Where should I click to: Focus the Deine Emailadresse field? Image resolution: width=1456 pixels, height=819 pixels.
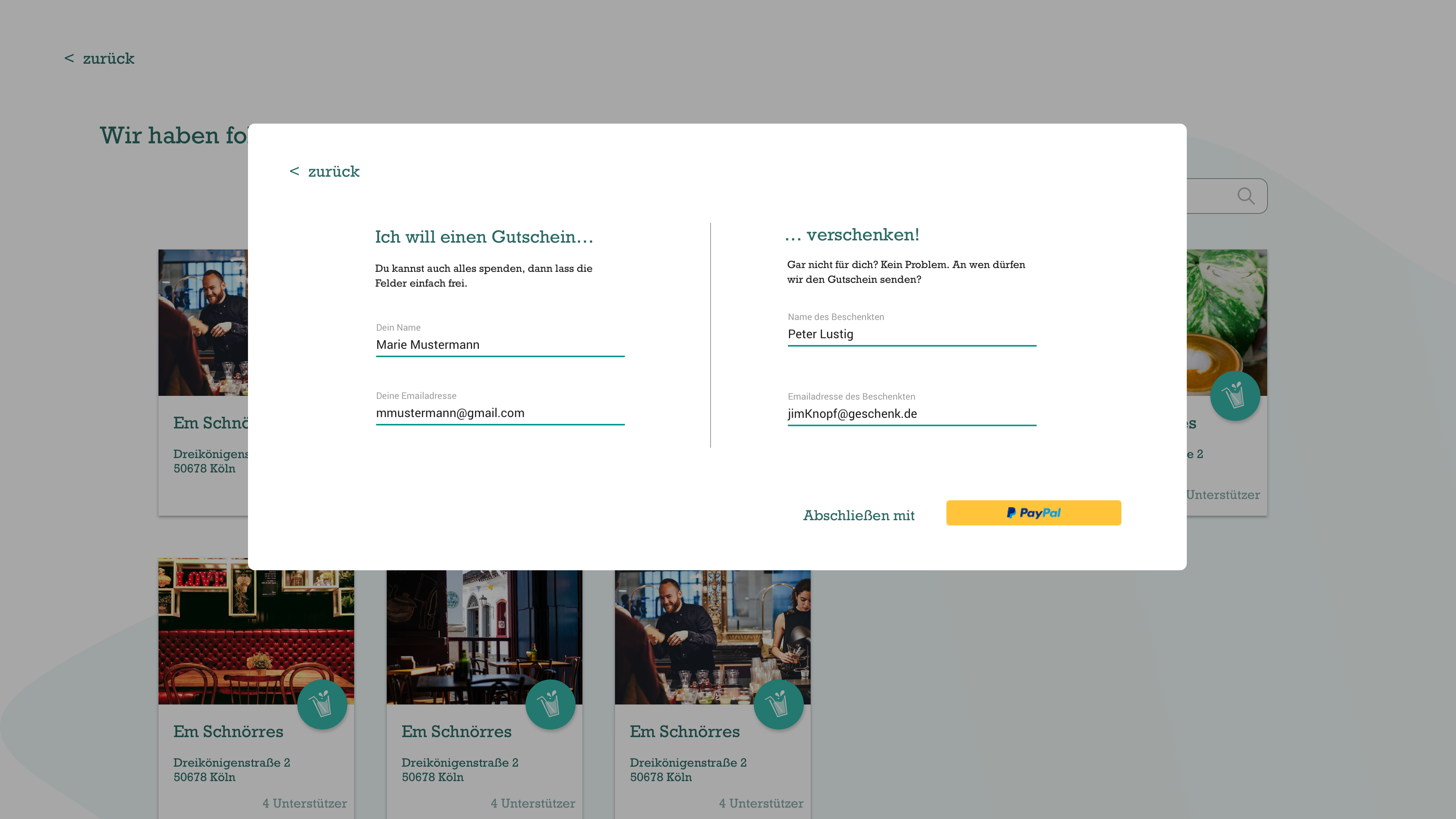(x=500, y=413)
